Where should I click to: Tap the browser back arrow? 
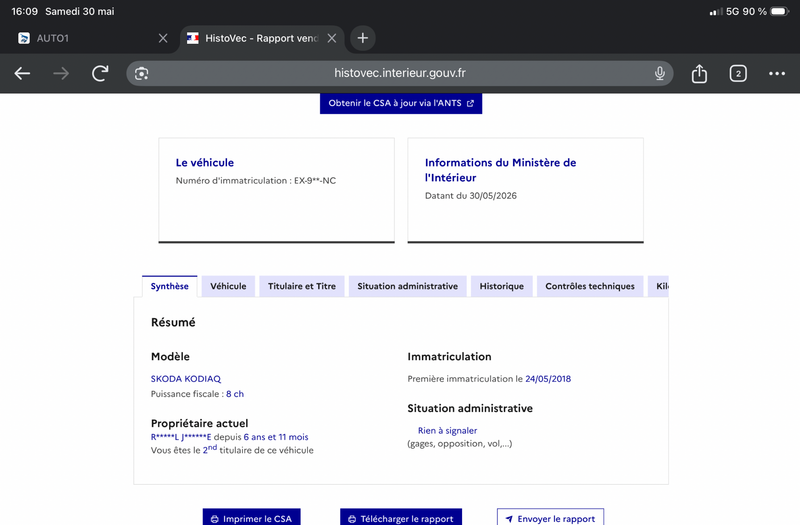[x=22, y=73]
